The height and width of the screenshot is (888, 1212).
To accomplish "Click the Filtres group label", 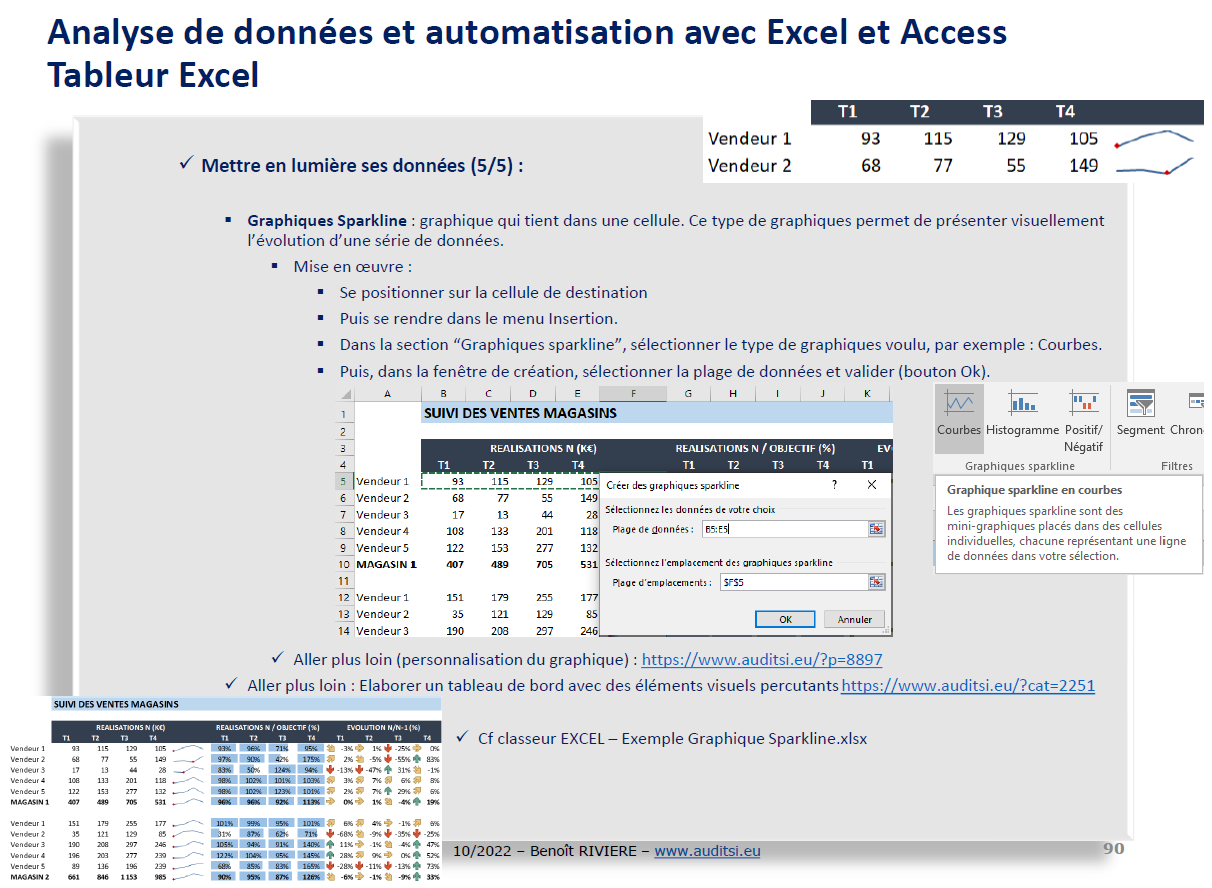I will [x=1177, y=466].
